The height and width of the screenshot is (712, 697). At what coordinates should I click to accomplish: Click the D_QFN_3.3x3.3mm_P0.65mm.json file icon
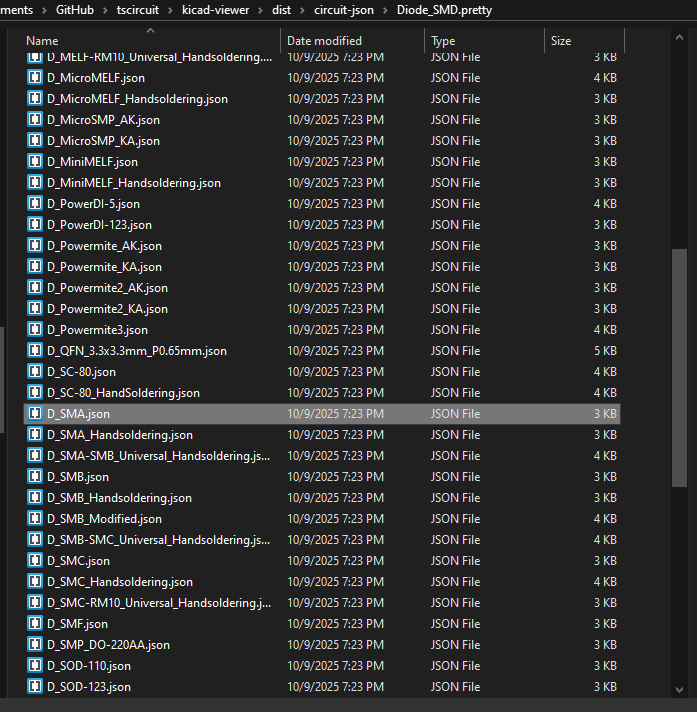(x=35, y=351)
